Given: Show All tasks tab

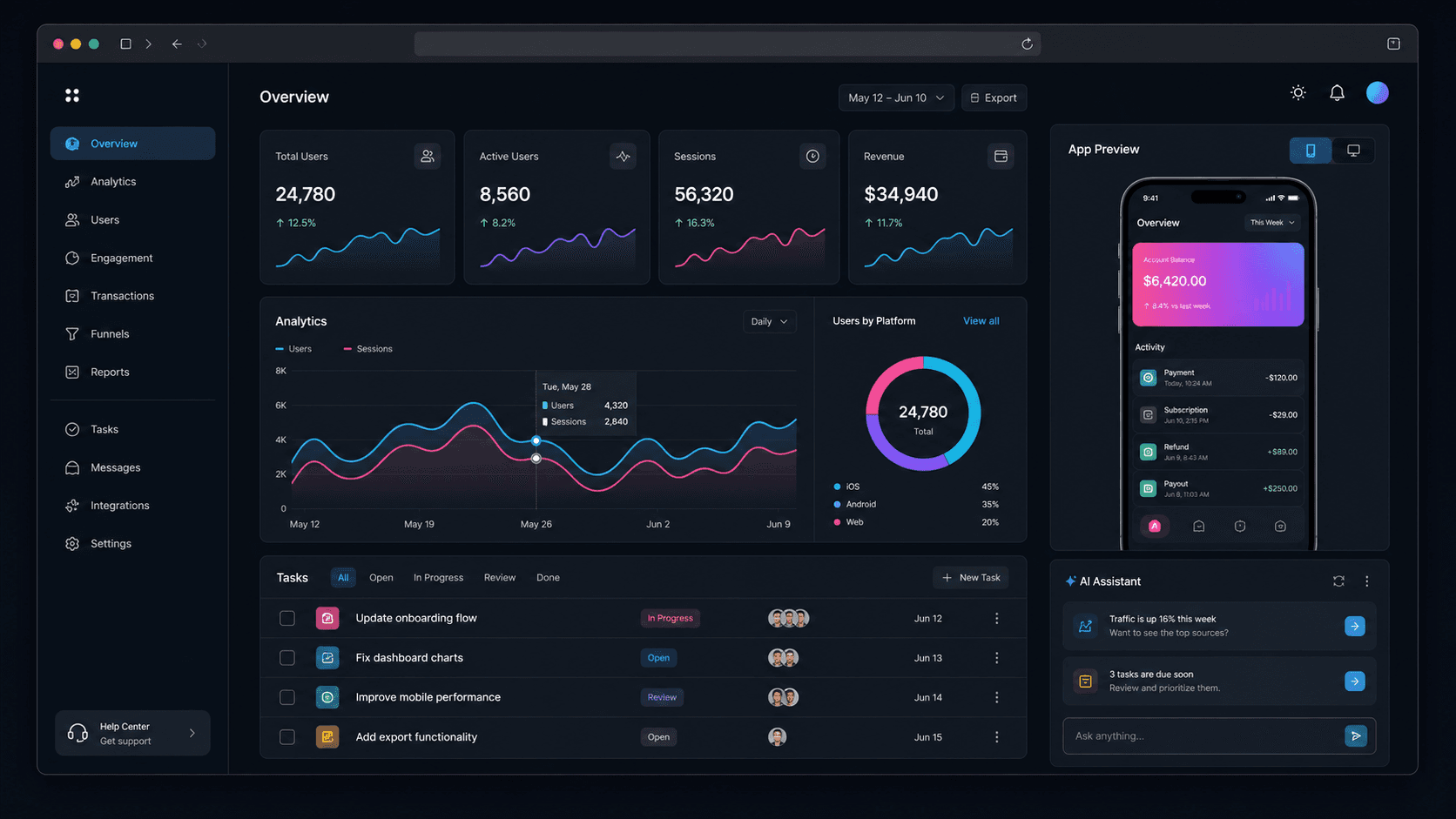Looking at the screenshot, I should [x=343, y=578].
